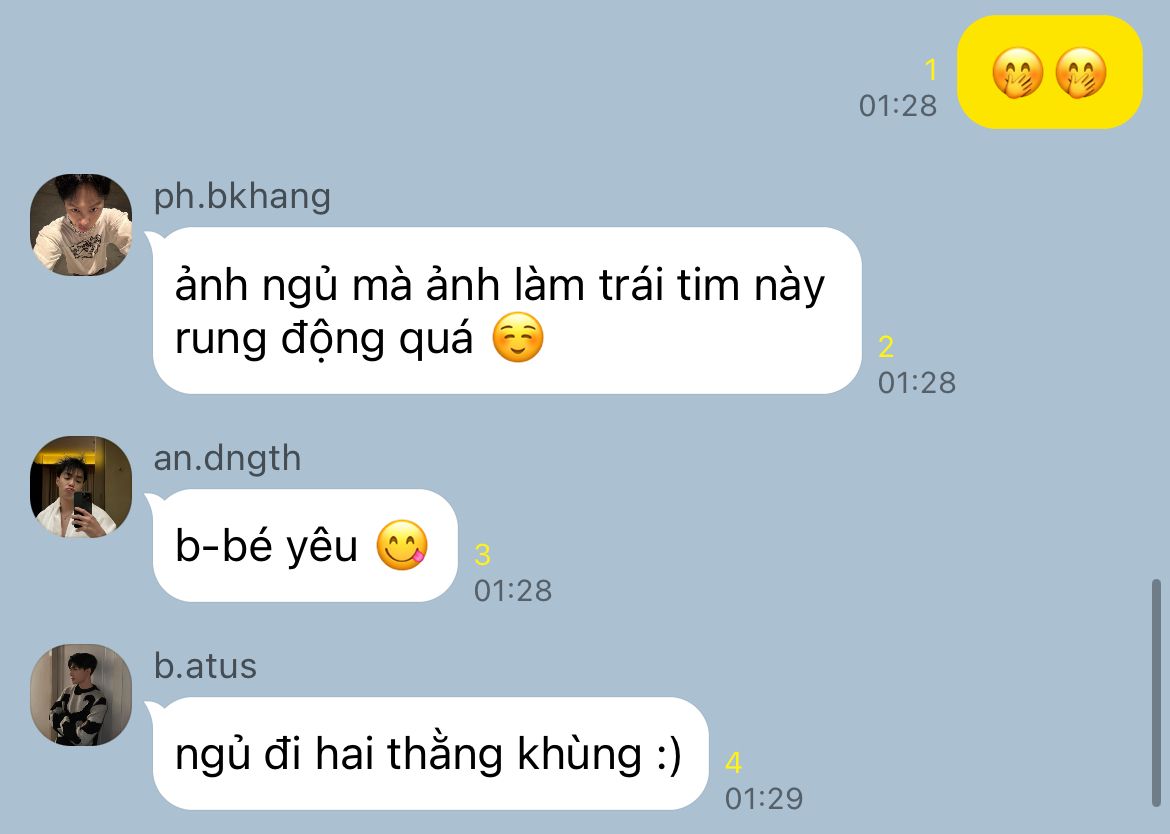The width and height of the screenshot is (1170, 834).
Task: Open ph.bkhang's profile picture
Action: tap(81, 225)
